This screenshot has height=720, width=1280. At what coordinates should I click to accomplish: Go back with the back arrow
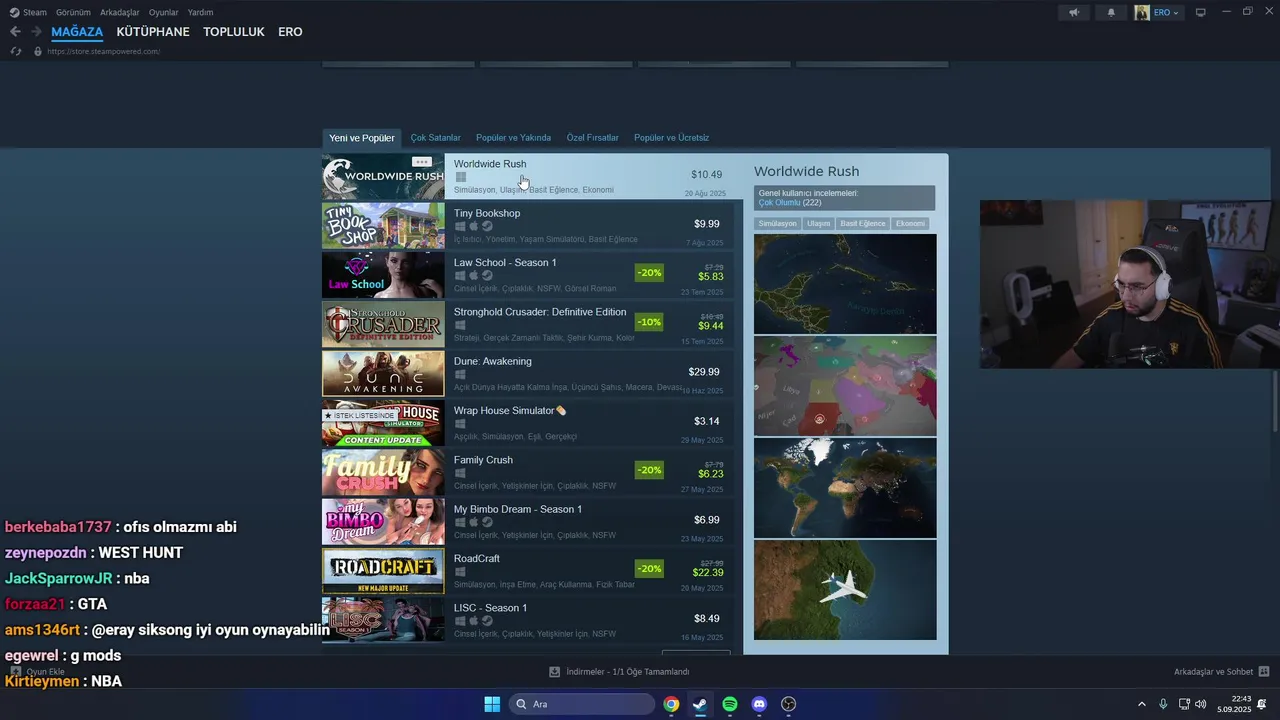(15, 32)
